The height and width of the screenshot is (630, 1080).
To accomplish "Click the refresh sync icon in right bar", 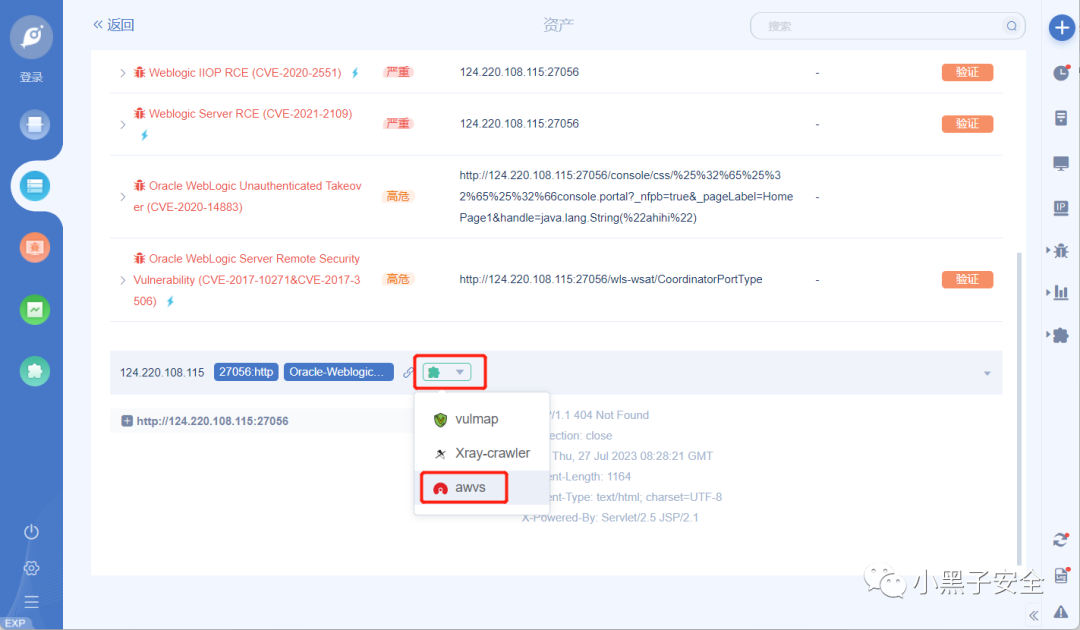I will click(1061, 540).
